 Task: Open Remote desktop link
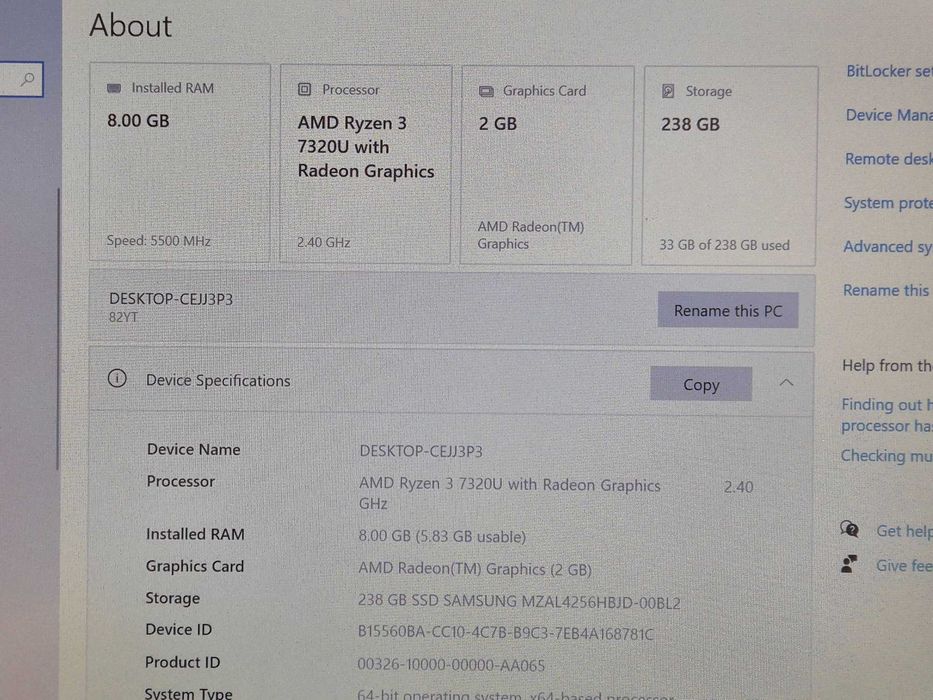[888, 159]
